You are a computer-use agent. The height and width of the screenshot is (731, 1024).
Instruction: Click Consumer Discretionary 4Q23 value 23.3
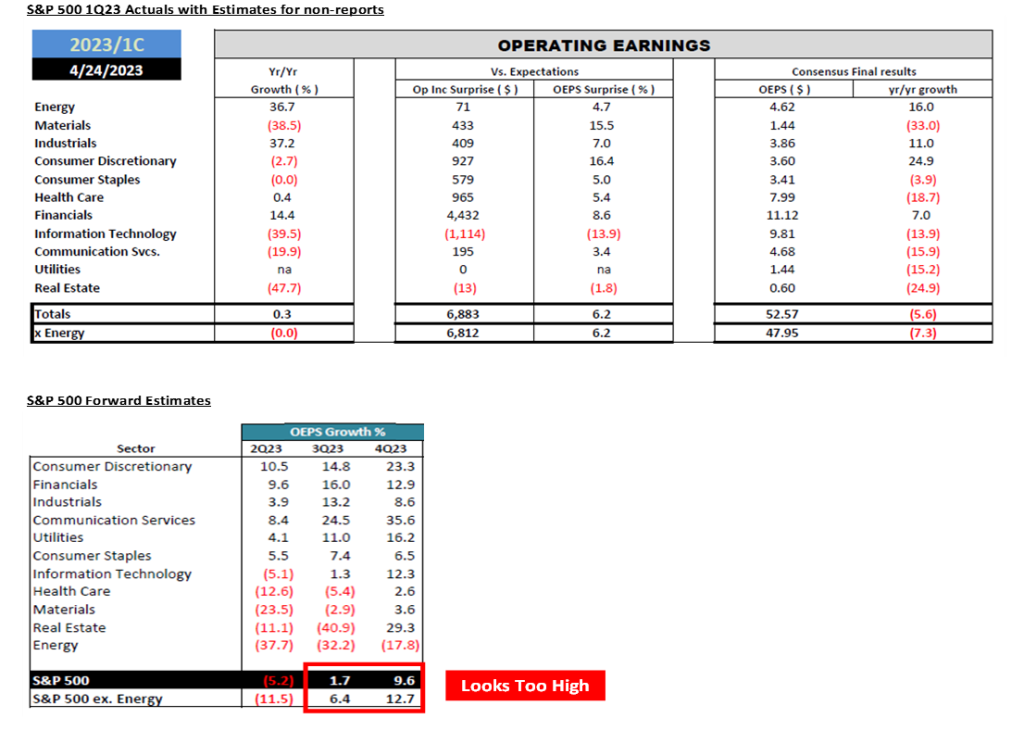click(x=400, y=466)
